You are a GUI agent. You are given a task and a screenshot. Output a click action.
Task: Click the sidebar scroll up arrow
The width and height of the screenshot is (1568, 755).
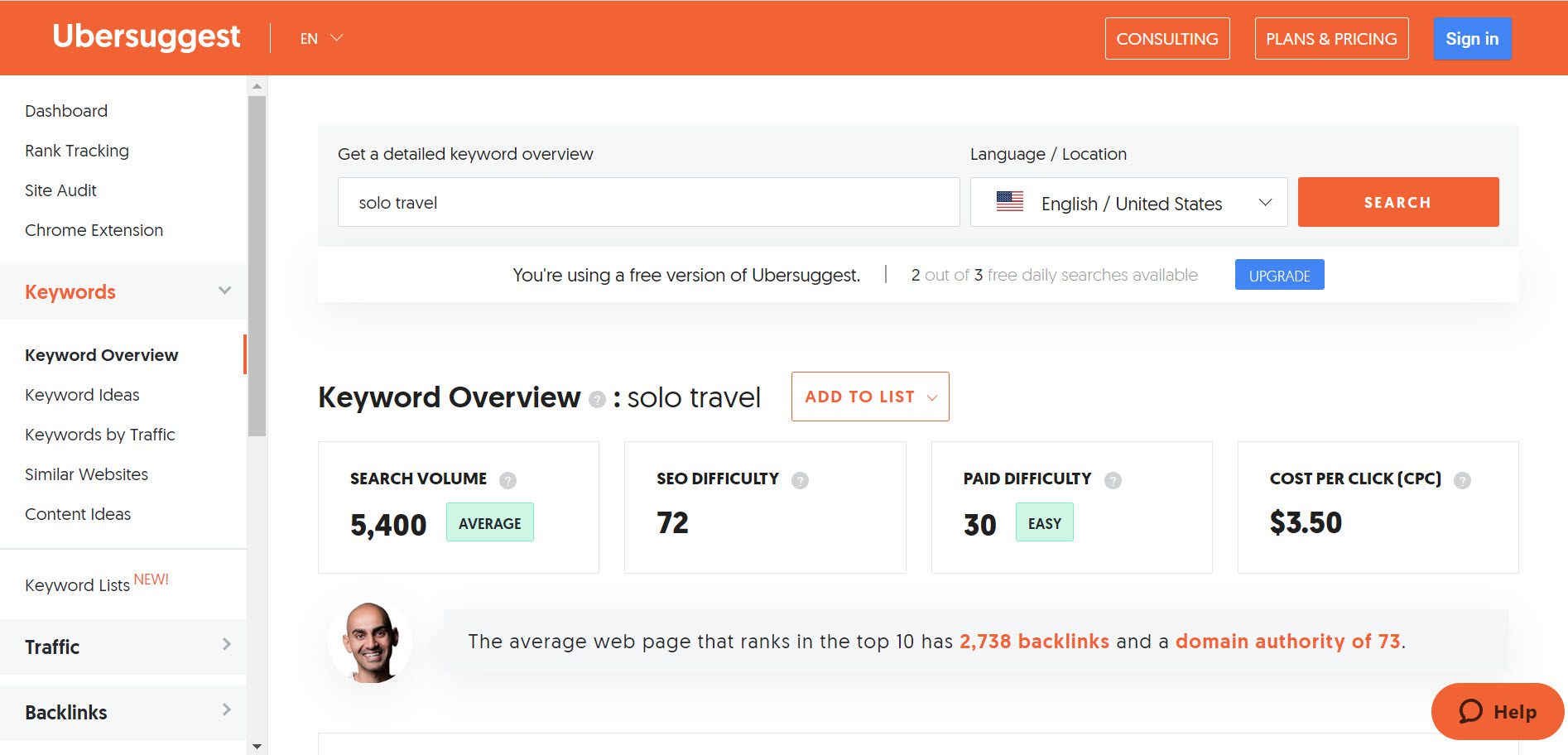pyautogui.click(x=257, y=86)
